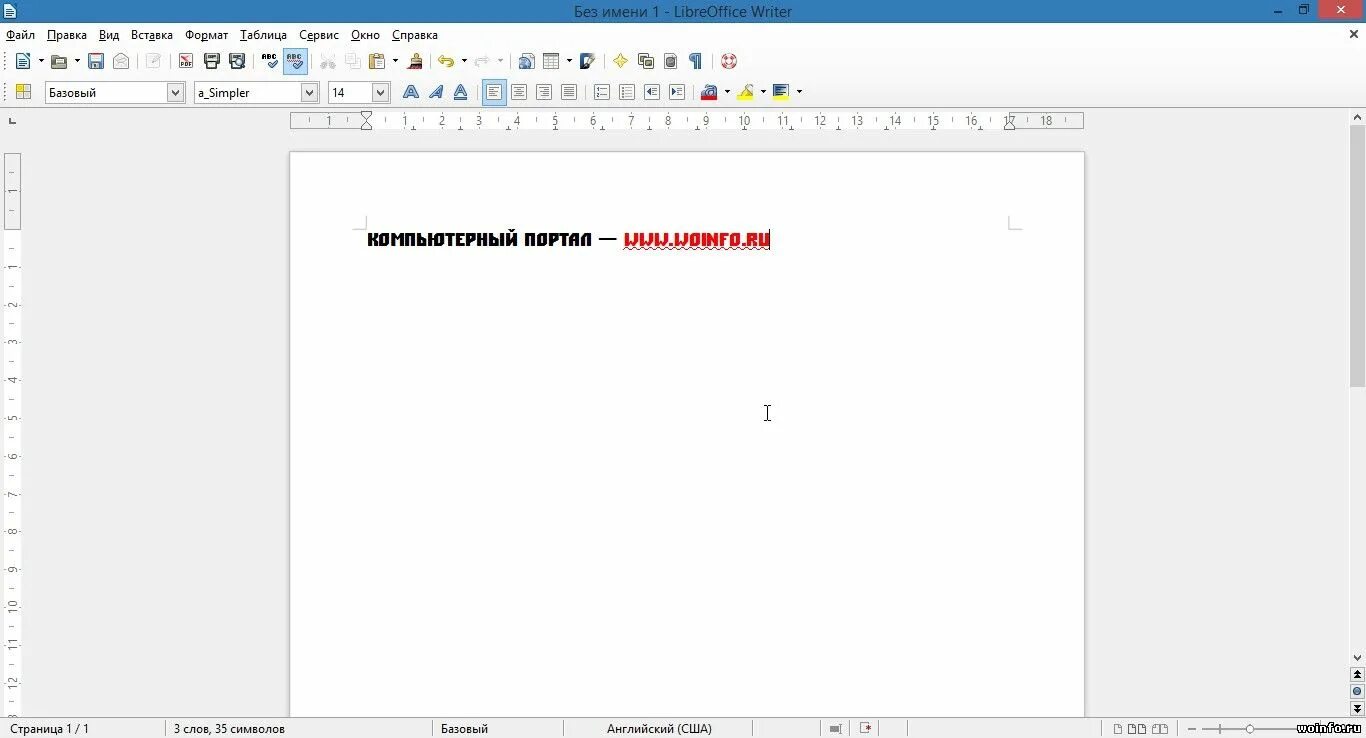This screenshot has width=1366, height=738.
Task: Select the Clone Formatting paintbrush
Action: point(415,61)
